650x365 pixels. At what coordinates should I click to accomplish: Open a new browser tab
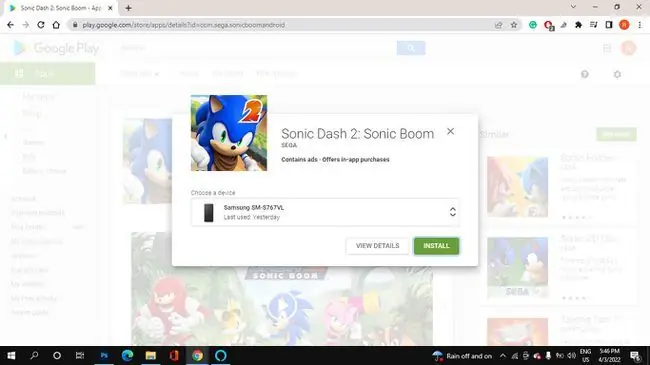pos(128,8)
